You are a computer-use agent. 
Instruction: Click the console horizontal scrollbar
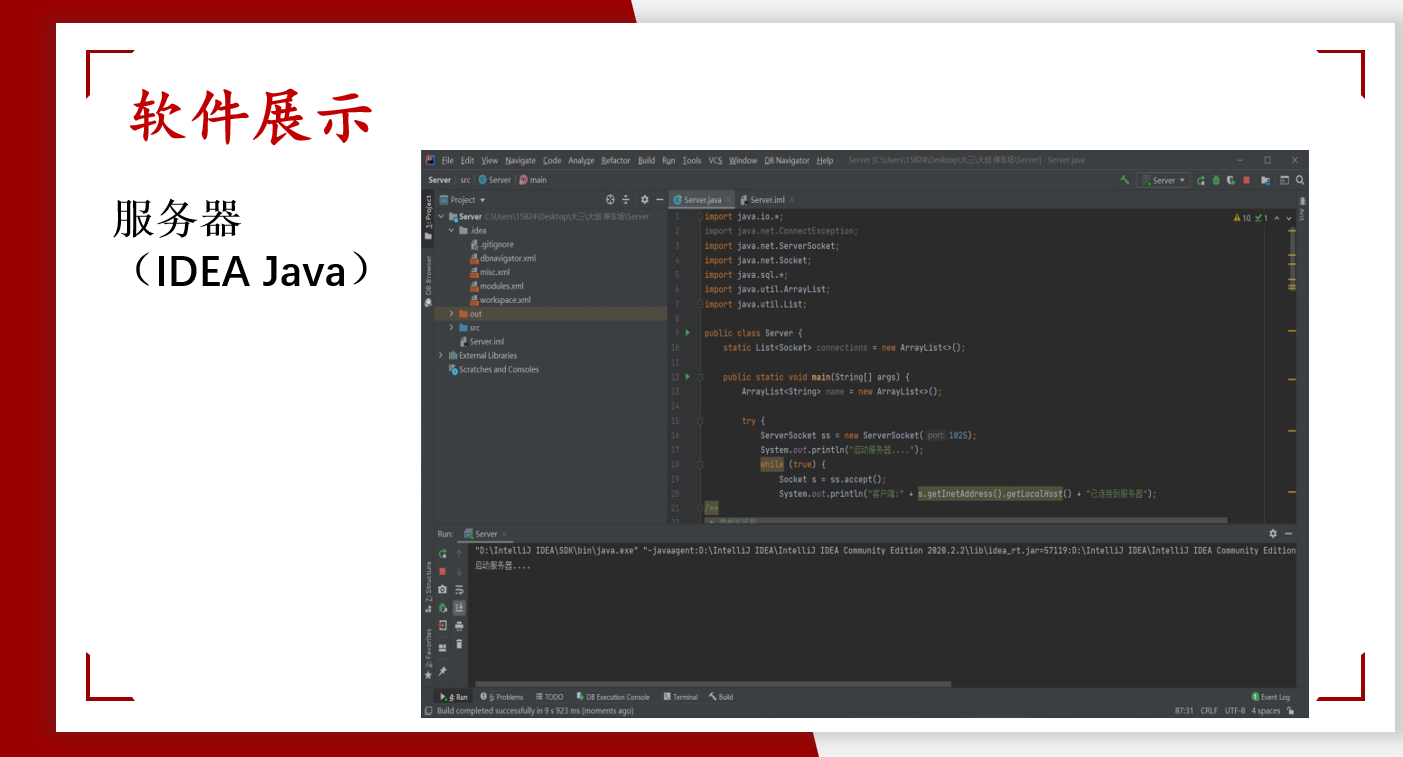pyautogui.click(x=713, y=685)
